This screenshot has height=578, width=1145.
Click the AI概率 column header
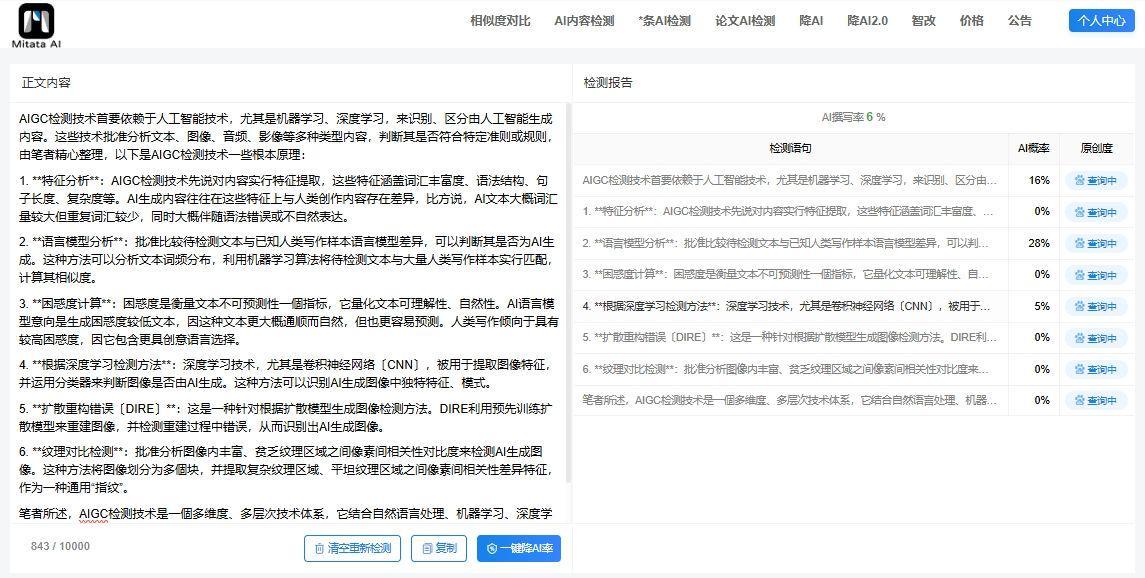pyautogui.click(x=1033, y=149)
